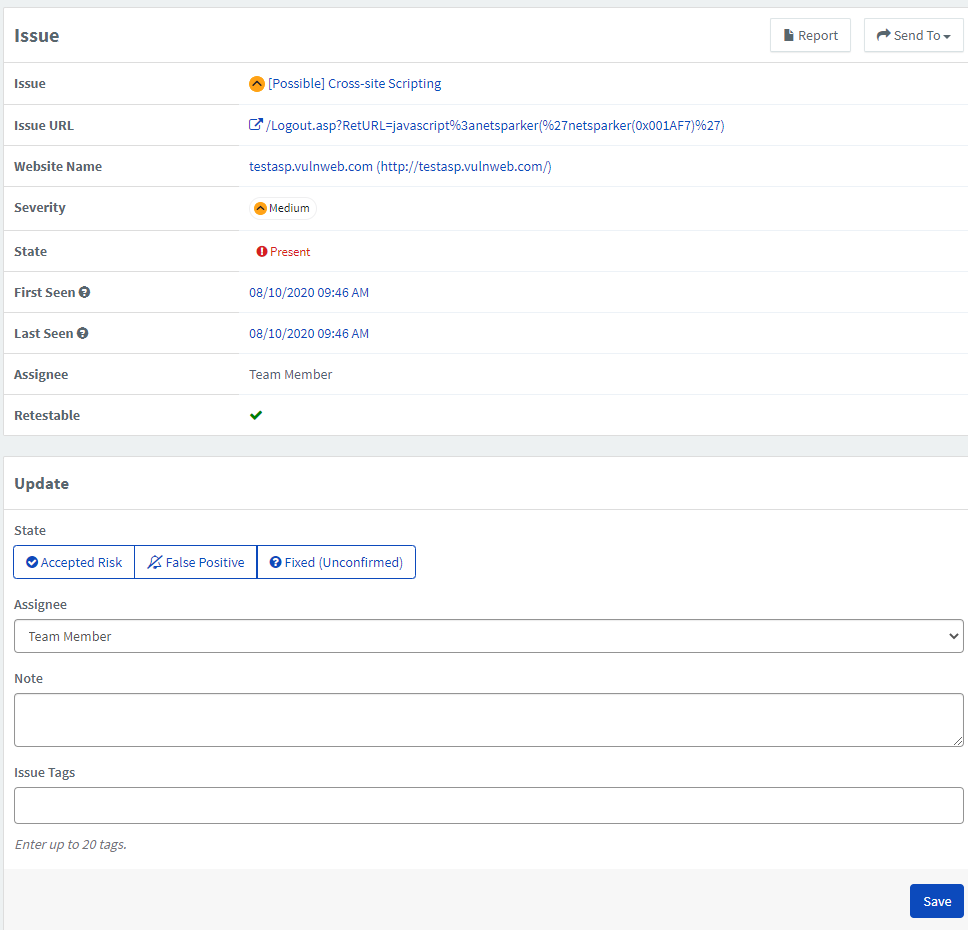Screen dimensions: 968x930
Task: Click the orange severity icon next to Cross-site Scripting
Action: (257, 83)
